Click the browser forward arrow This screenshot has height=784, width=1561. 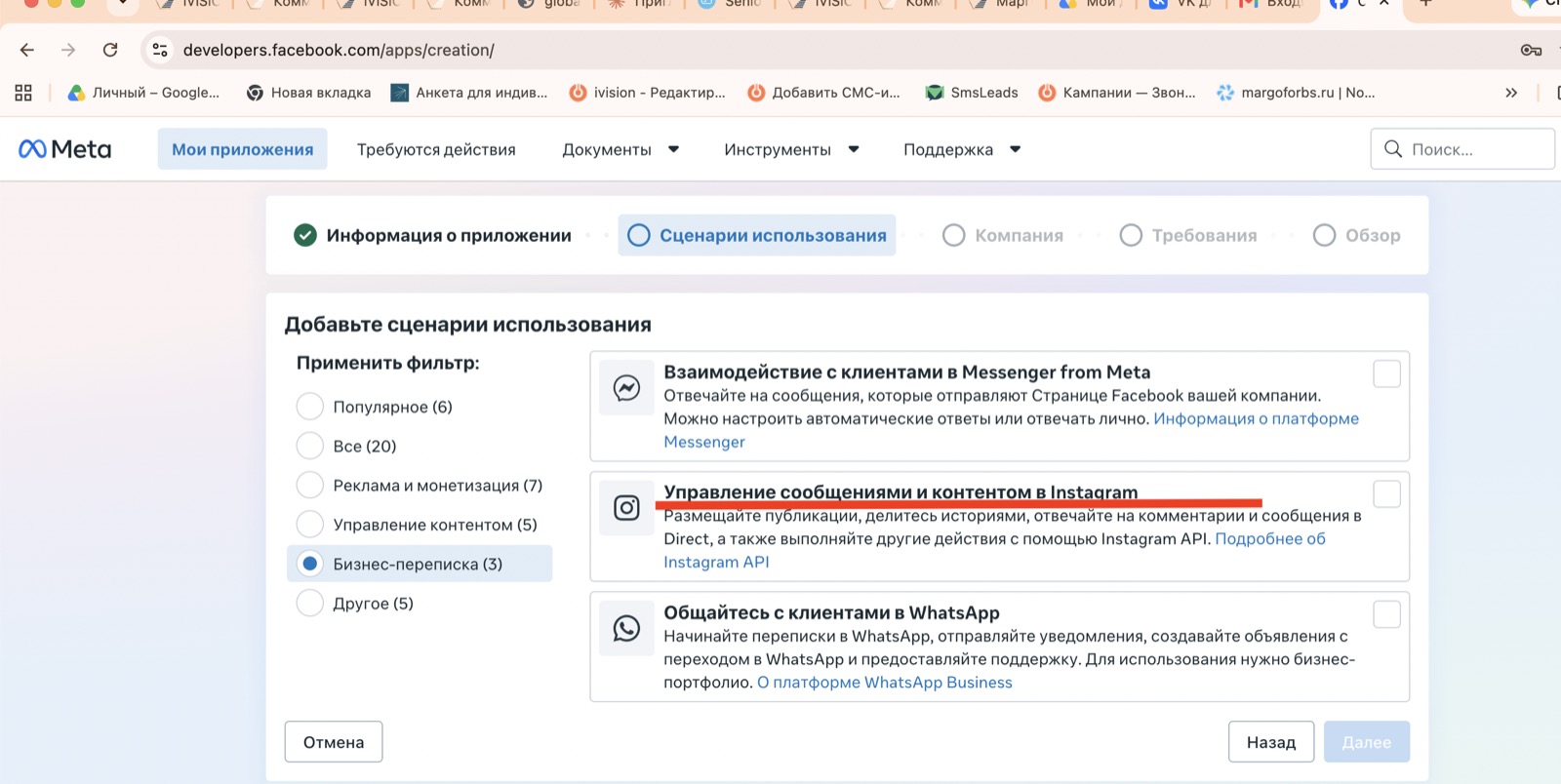[68, 50]
